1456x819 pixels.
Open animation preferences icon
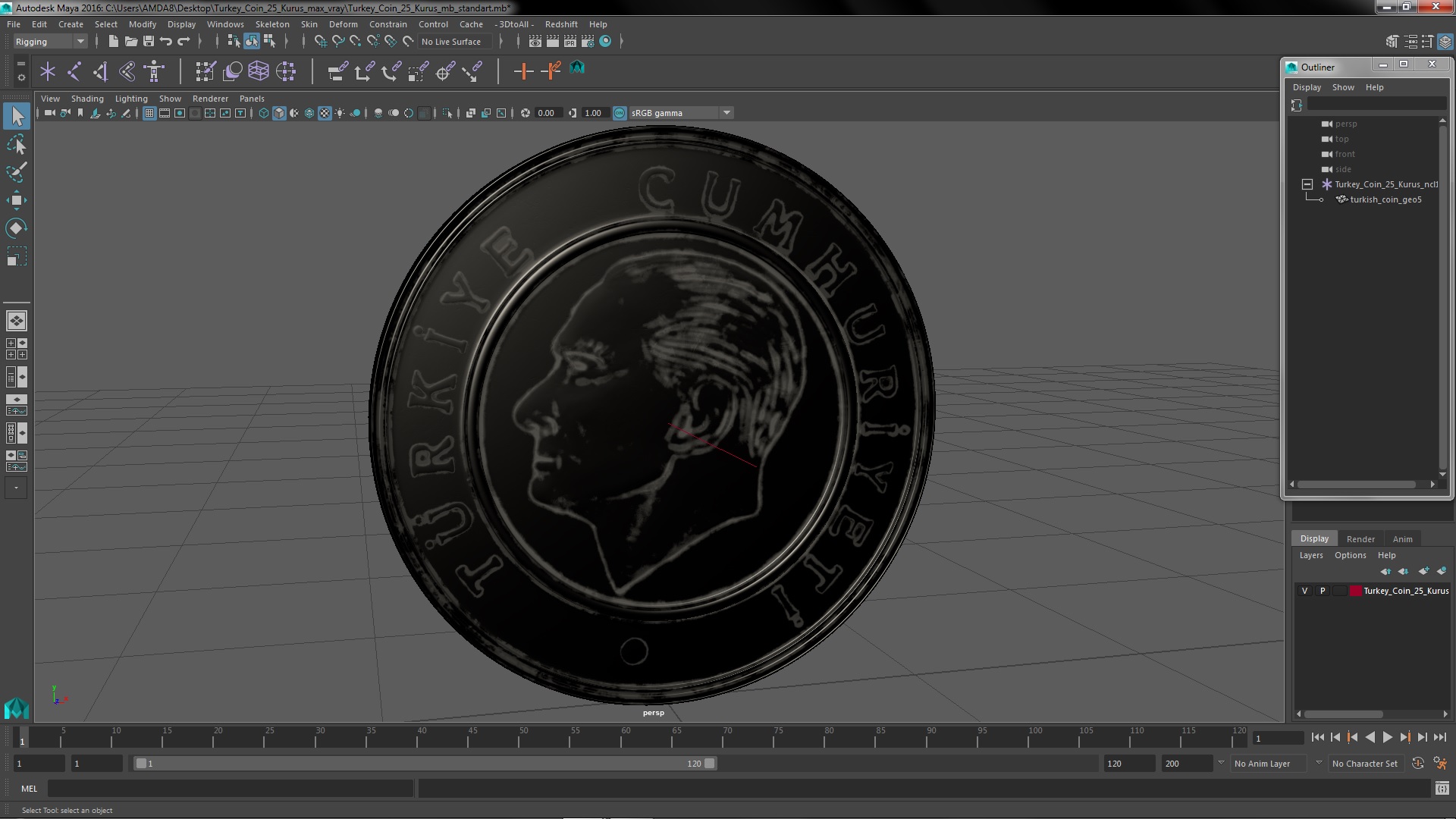click(1440, 764)
